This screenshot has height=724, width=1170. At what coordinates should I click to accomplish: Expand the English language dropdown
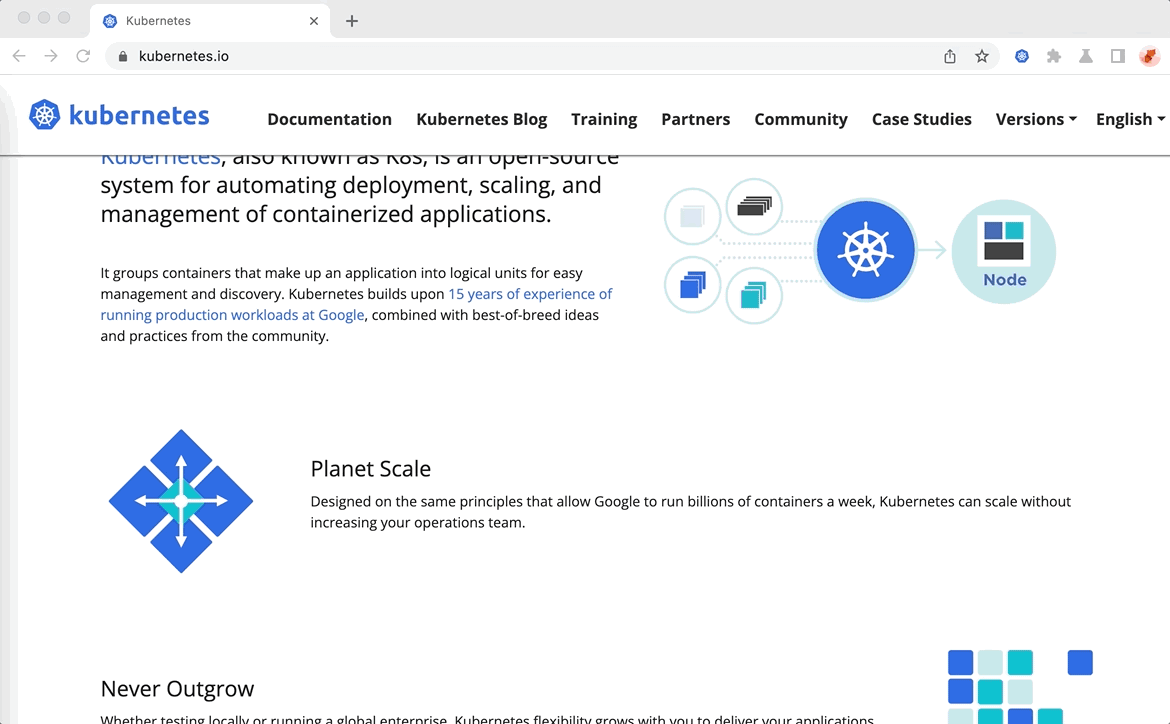(1130, 119)
